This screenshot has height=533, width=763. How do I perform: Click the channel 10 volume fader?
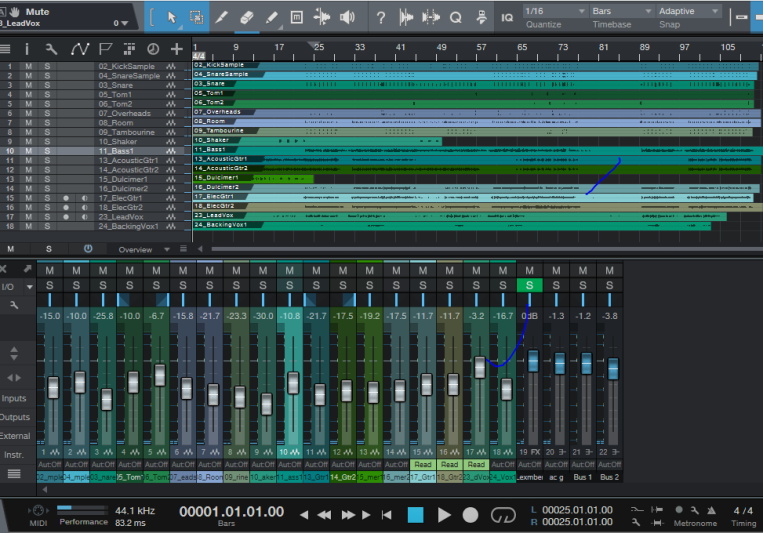[x=293, y=383]
